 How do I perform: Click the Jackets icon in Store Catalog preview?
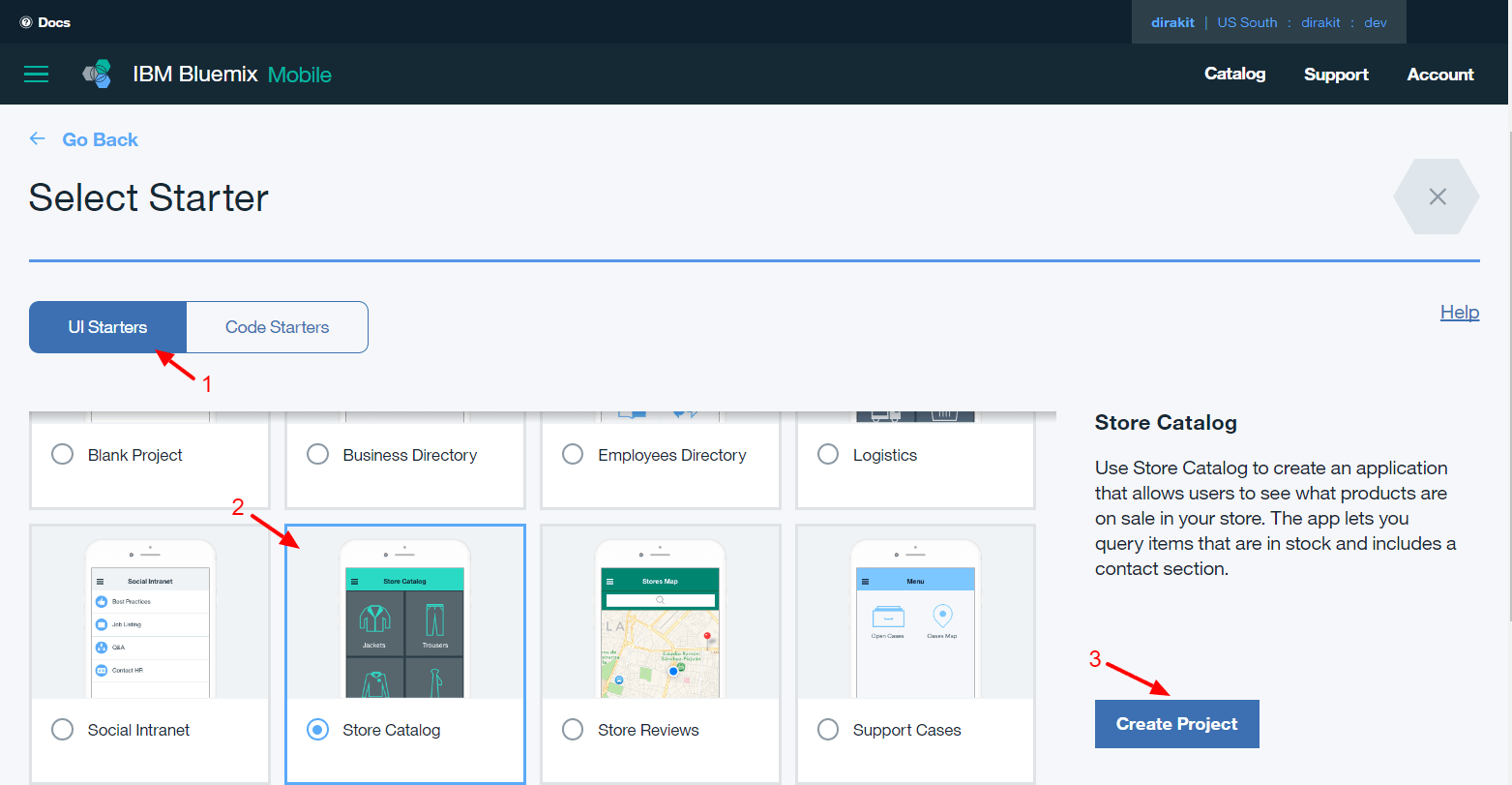pyautogui.click(x=374, y=620)
